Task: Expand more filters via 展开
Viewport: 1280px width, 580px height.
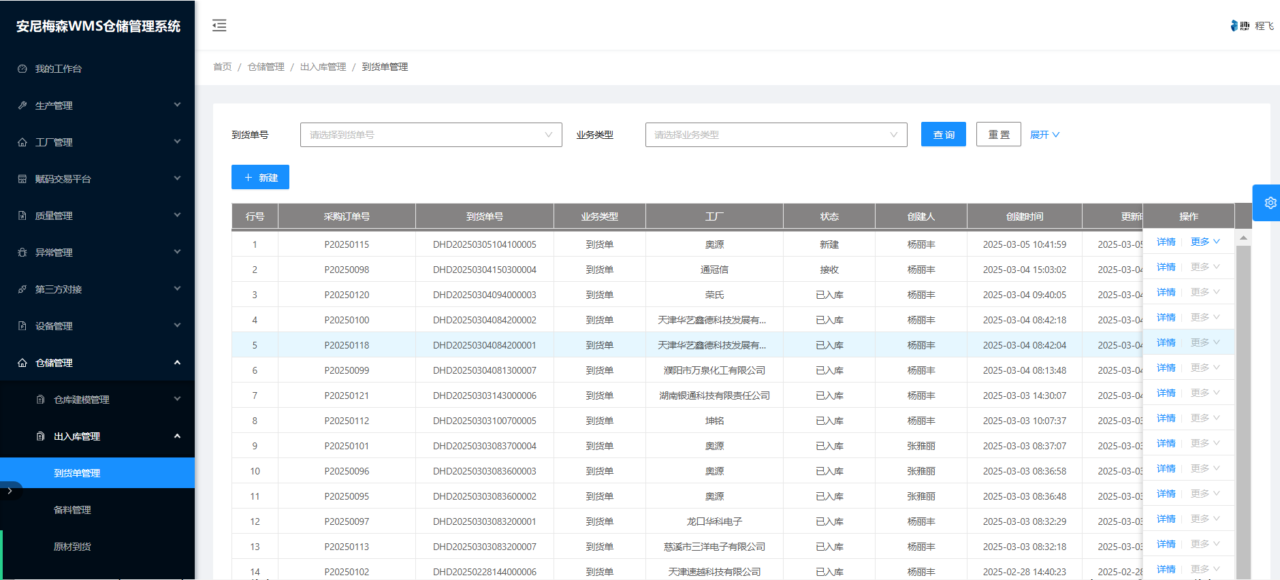Action: point(1045,134)
